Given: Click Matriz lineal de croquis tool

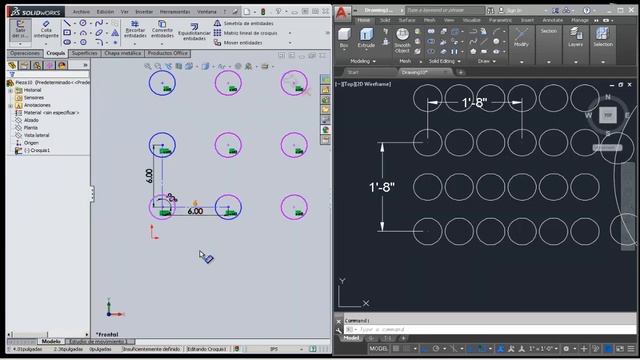Looking at the screenshot, I should [x=246, y=33].
